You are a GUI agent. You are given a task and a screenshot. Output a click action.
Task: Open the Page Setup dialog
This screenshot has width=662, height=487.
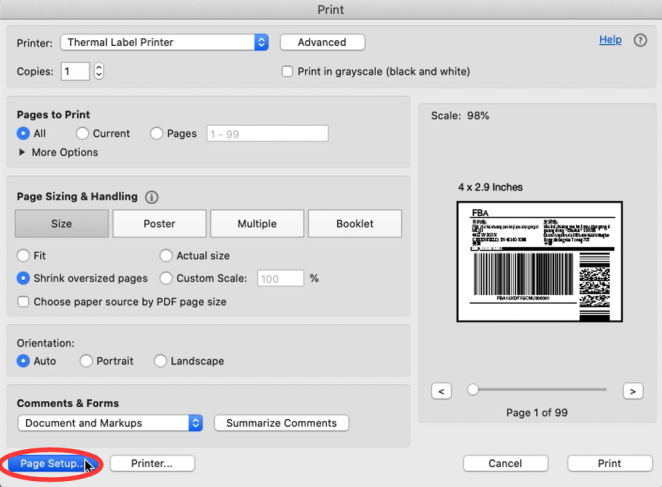tap(52, 463)
